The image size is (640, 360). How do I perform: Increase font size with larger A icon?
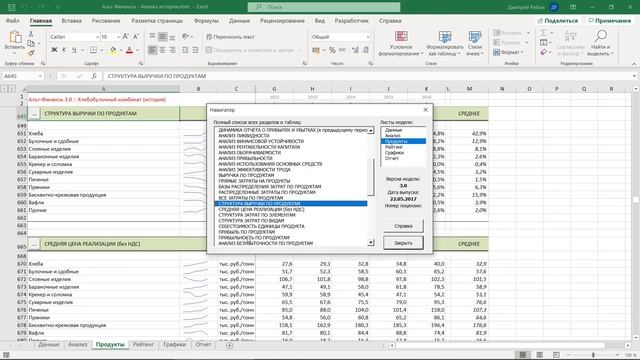pos(126,37)
